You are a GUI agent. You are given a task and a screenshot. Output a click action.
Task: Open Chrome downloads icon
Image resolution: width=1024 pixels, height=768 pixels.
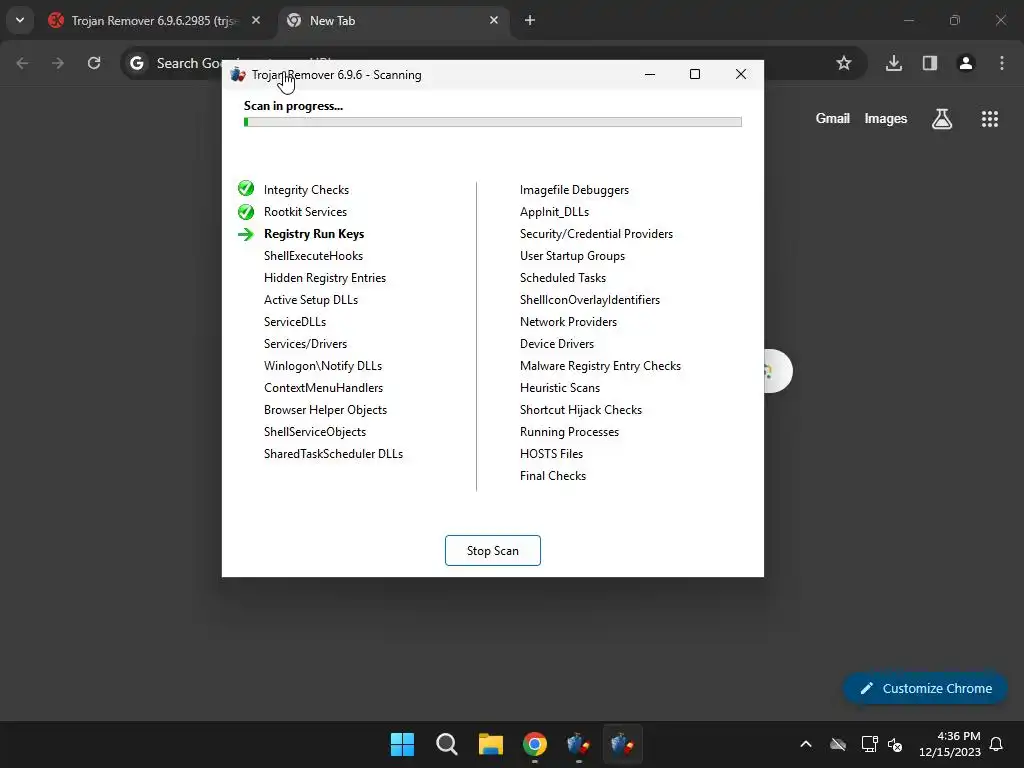(x=894, y=63)
